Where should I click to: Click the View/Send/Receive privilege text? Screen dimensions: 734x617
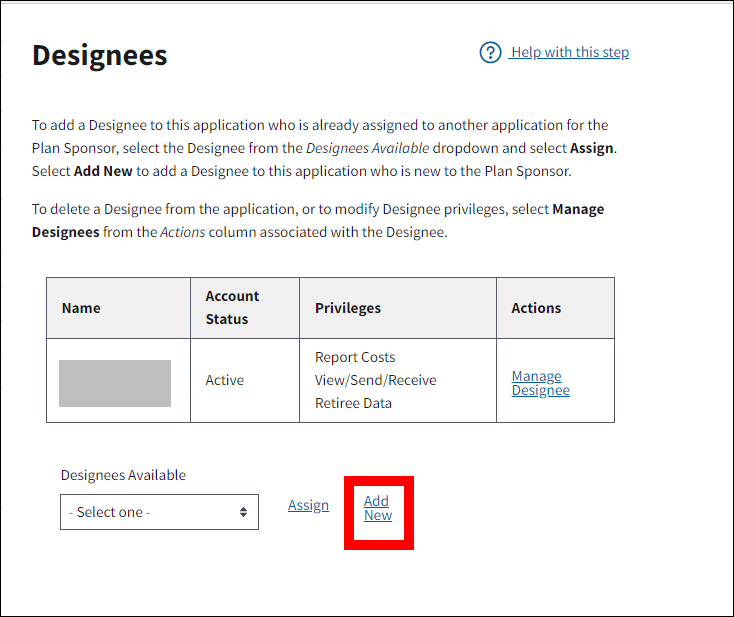coord(375,380)
